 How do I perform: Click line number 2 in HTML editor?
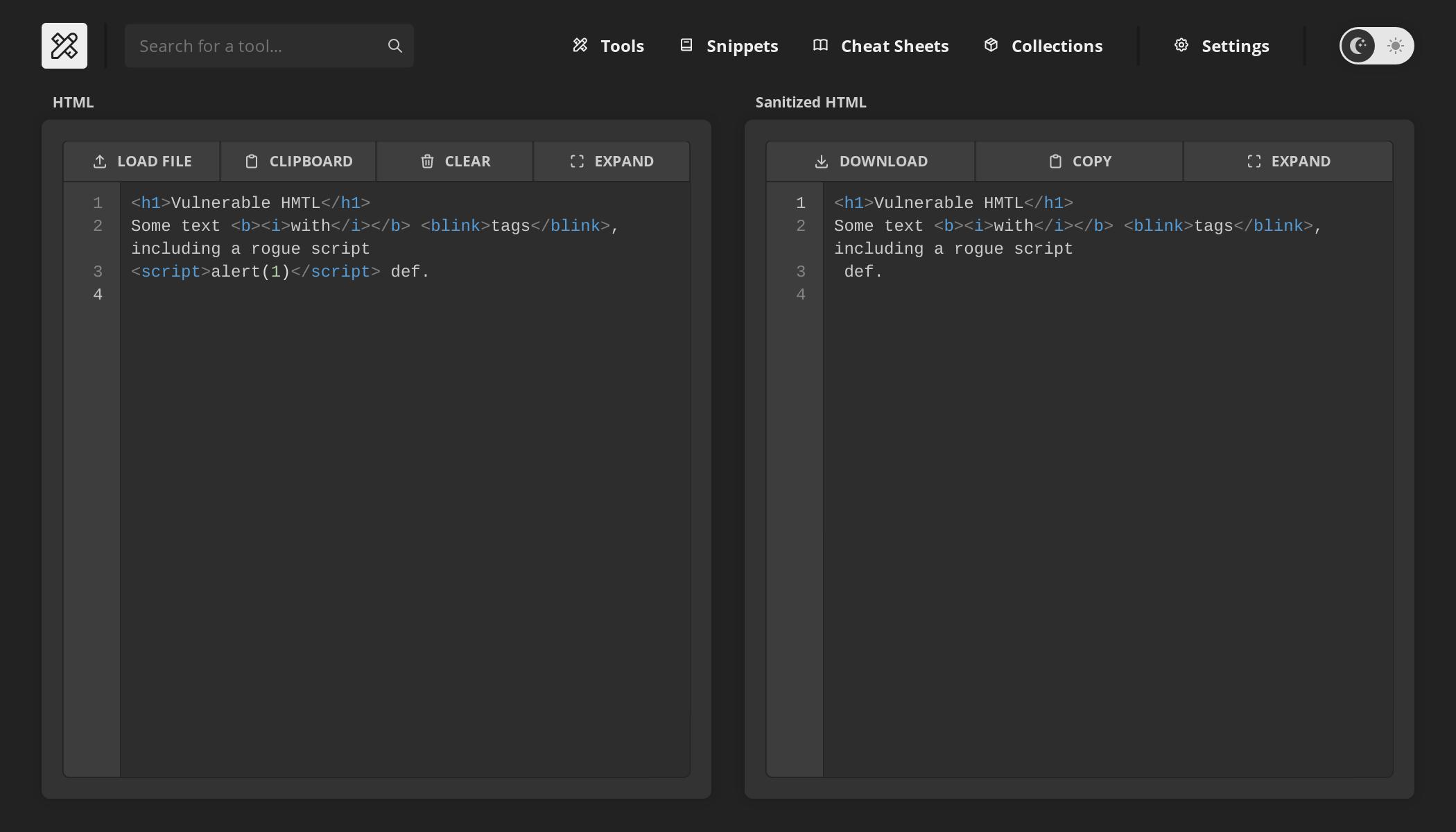click(x=98, y=226)
